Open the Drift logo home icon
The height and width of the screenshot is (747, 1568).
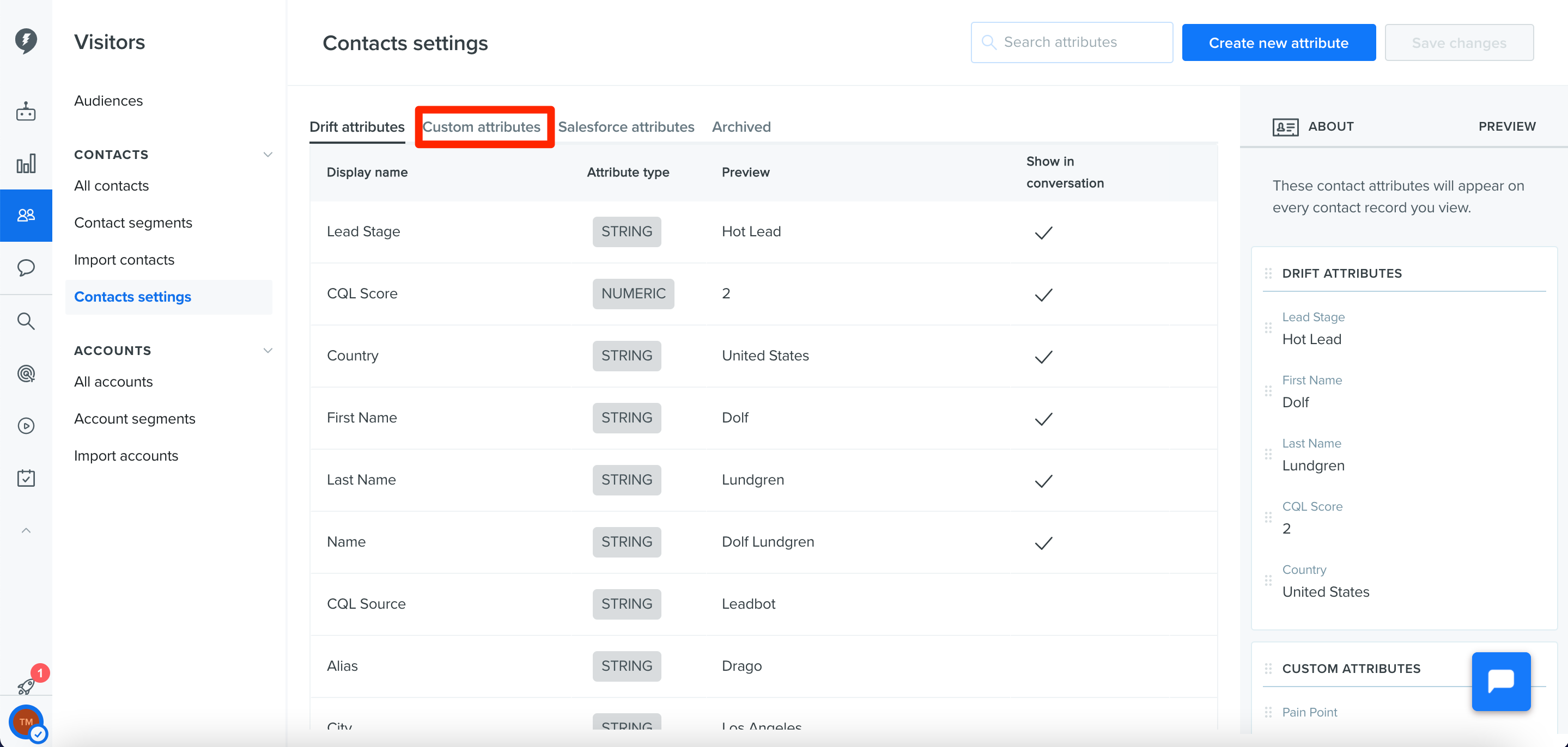[x=26, y=41]
